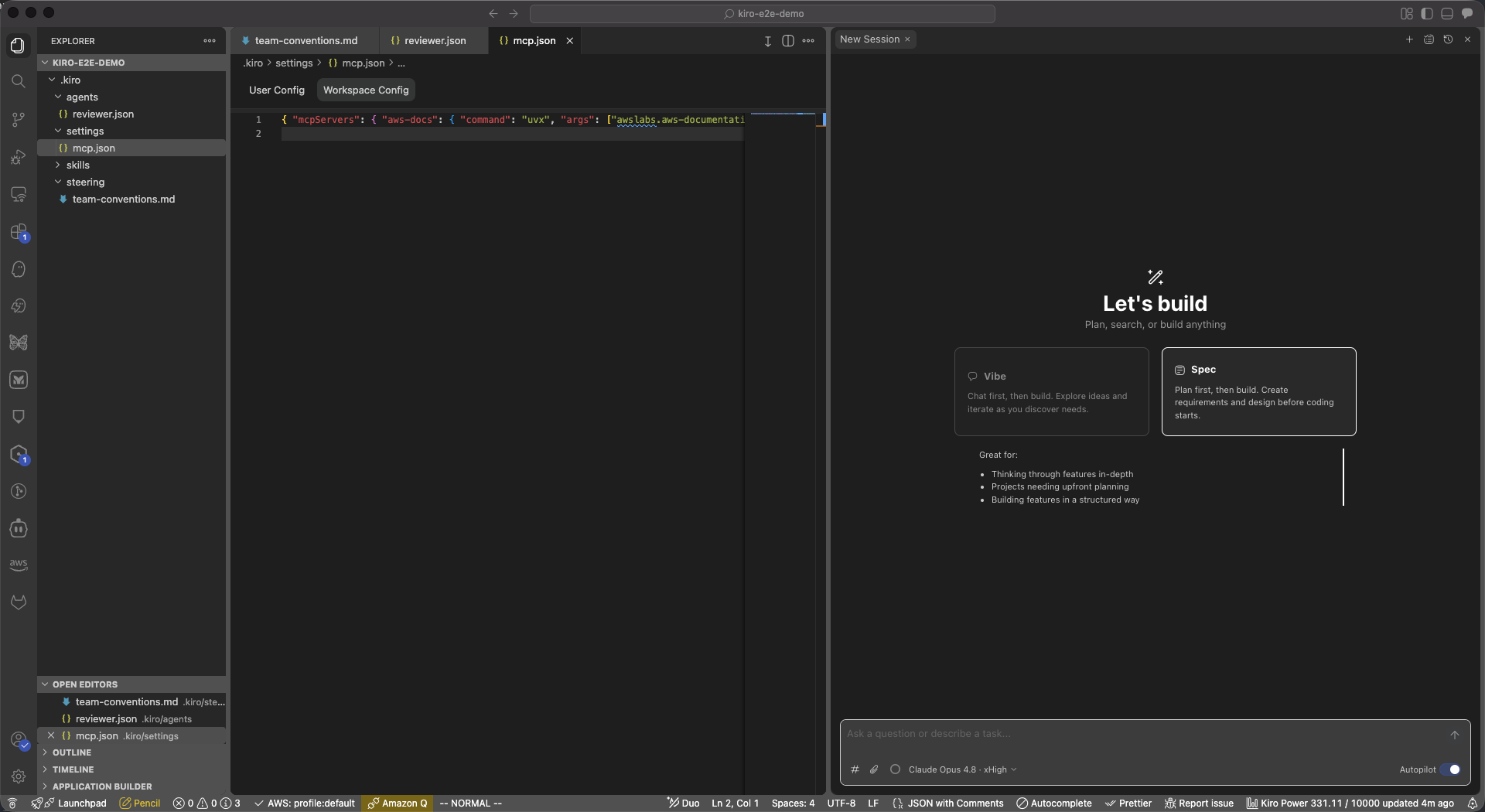Click Amazon Q status bar item
This screenshot has height=812, width=1485.
point(398,803)
